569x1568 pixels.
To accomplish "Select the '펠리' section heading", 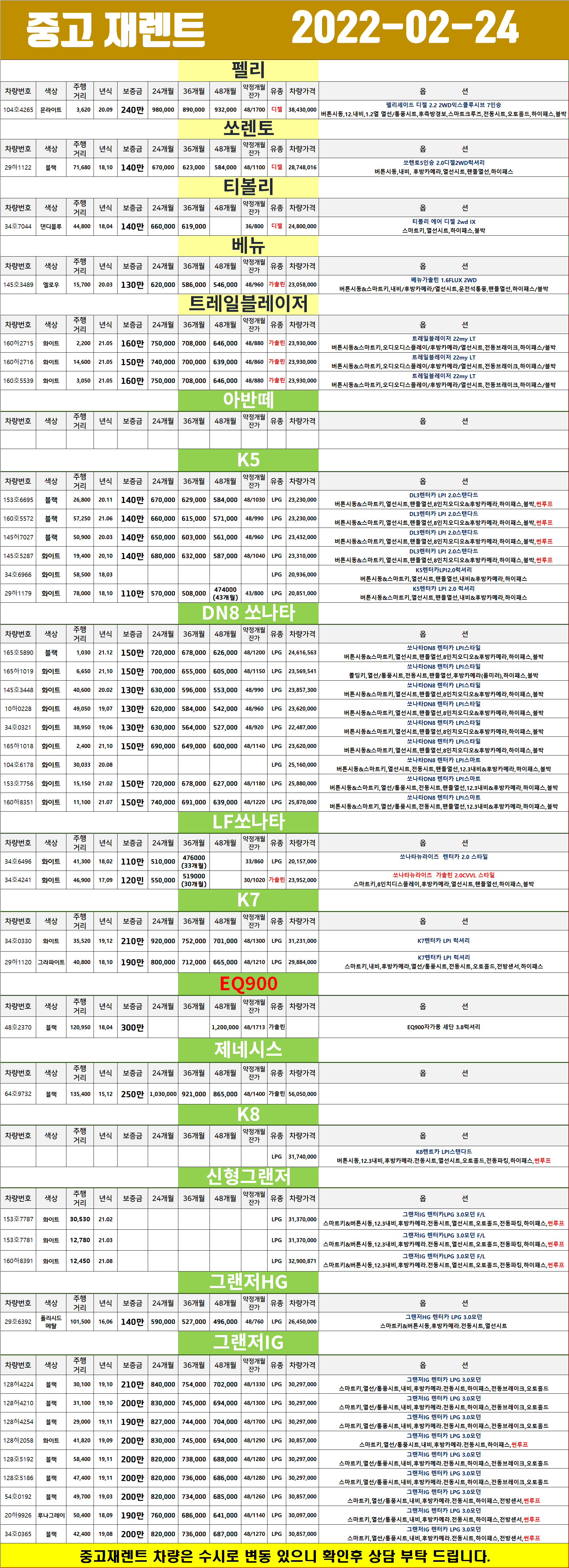I will pyautogui.click(x=248, y=70).
